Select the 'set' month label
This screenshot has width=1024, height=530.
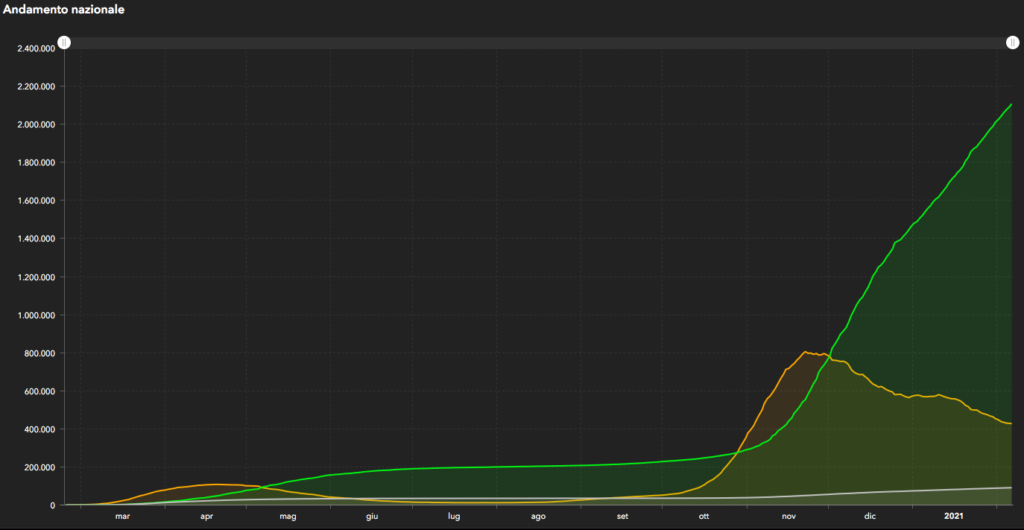[x=622, y=516]
